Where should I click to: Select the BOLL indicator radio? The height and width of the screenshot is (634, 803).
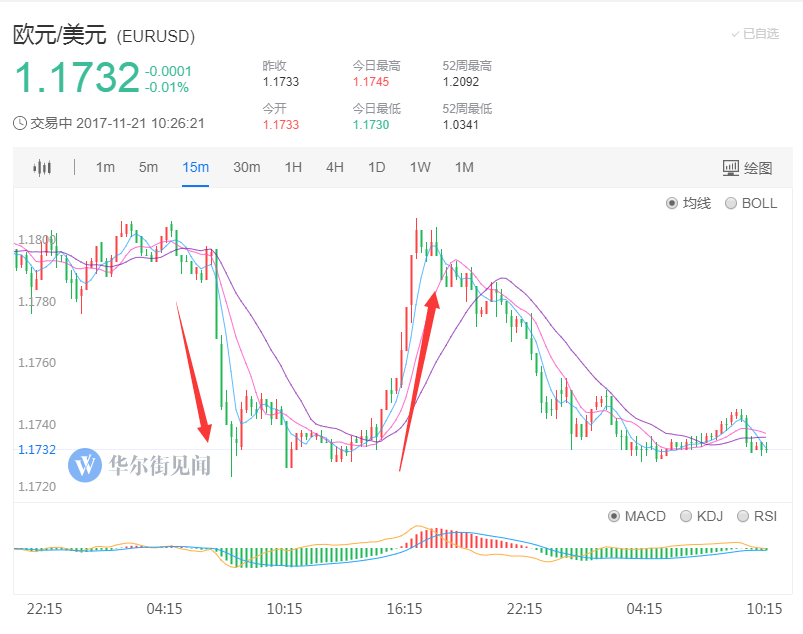tap(731, 203)
